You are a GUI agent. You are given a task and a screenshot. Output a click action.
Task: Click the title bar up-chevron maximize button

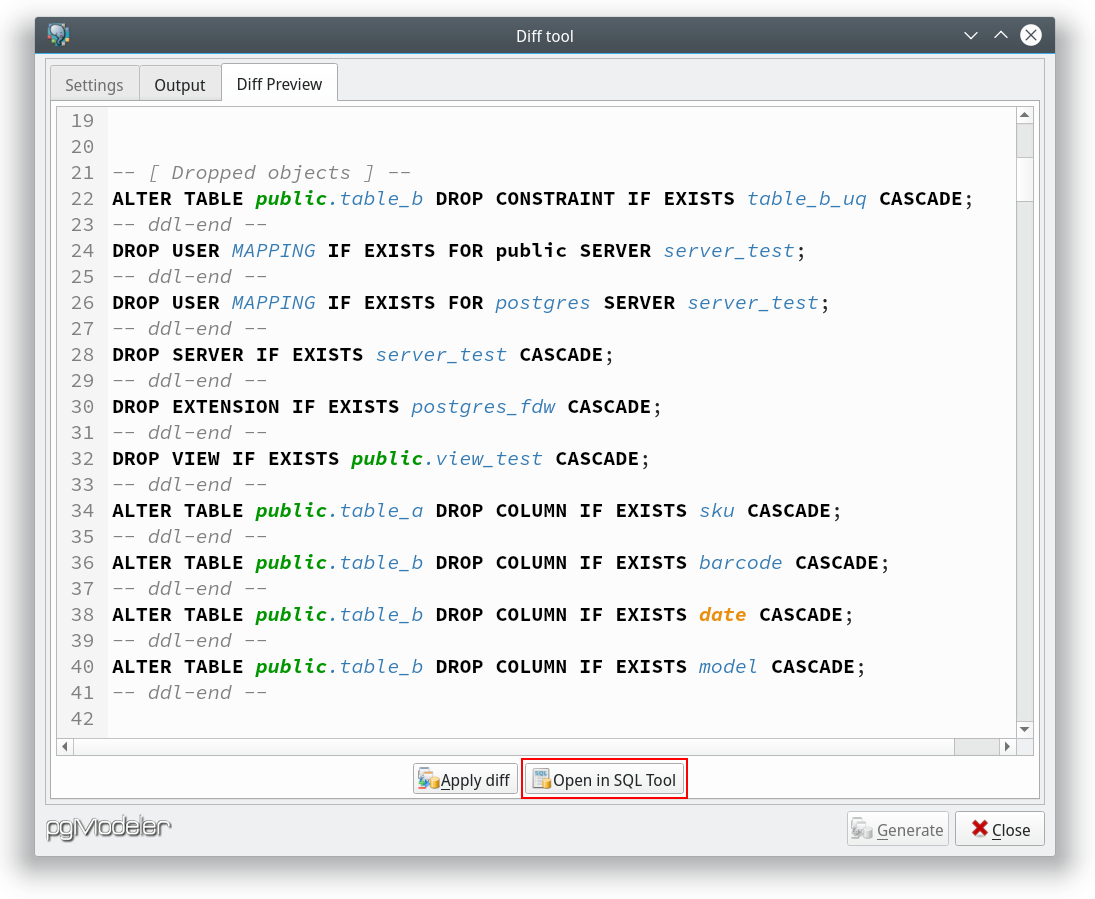pos(1001,35)
